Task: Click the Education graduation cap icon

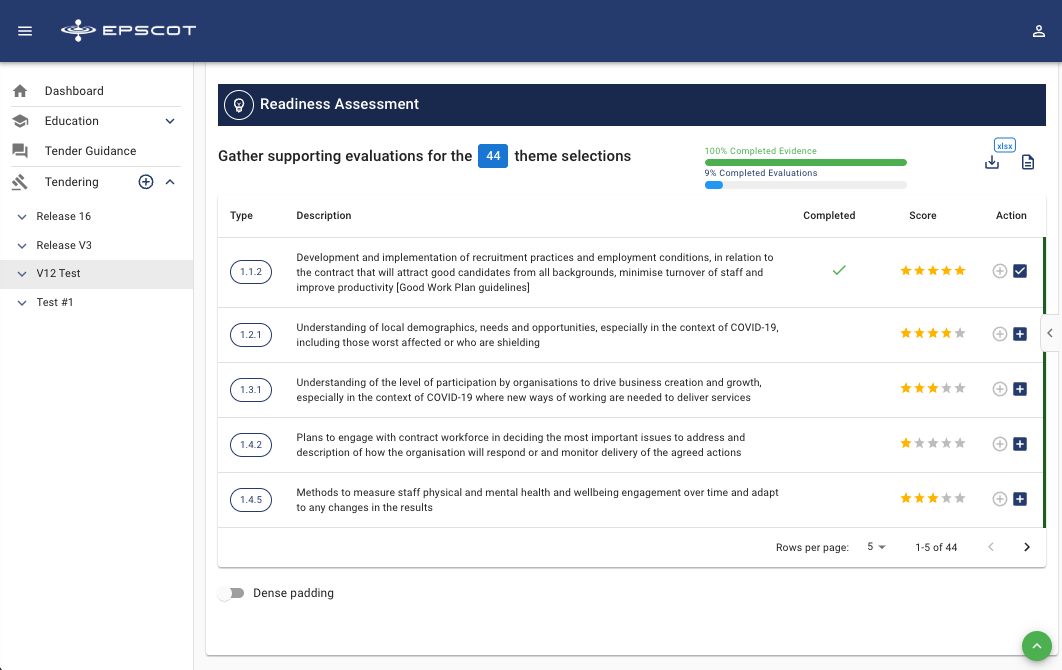Action: [20, 121]
